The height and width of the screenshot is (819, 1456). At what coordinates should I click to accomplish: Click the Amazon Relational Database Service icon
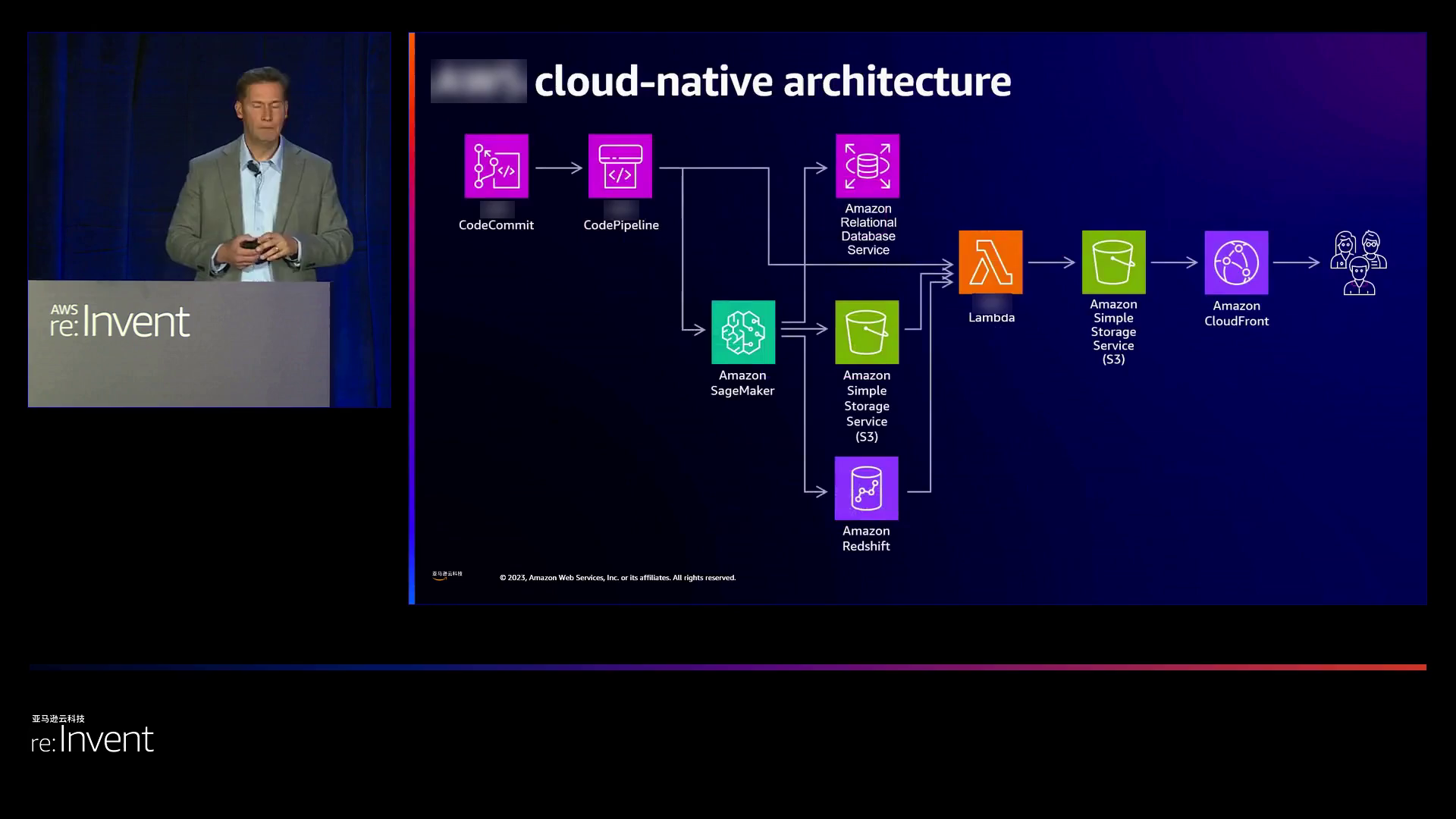click(867, 166)
